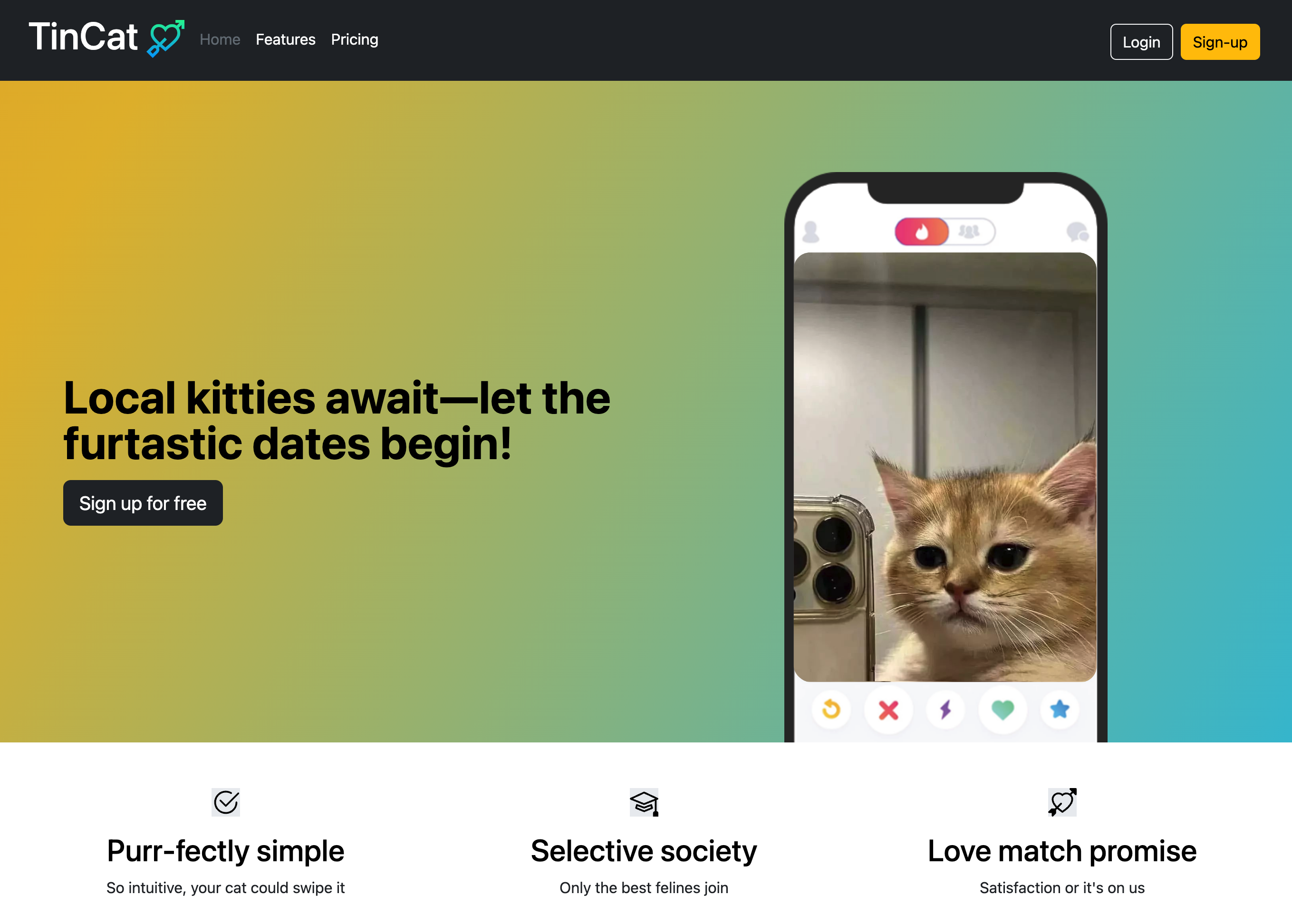
Task: Open the Login dropdown or page
Action: pos(1141,41)
